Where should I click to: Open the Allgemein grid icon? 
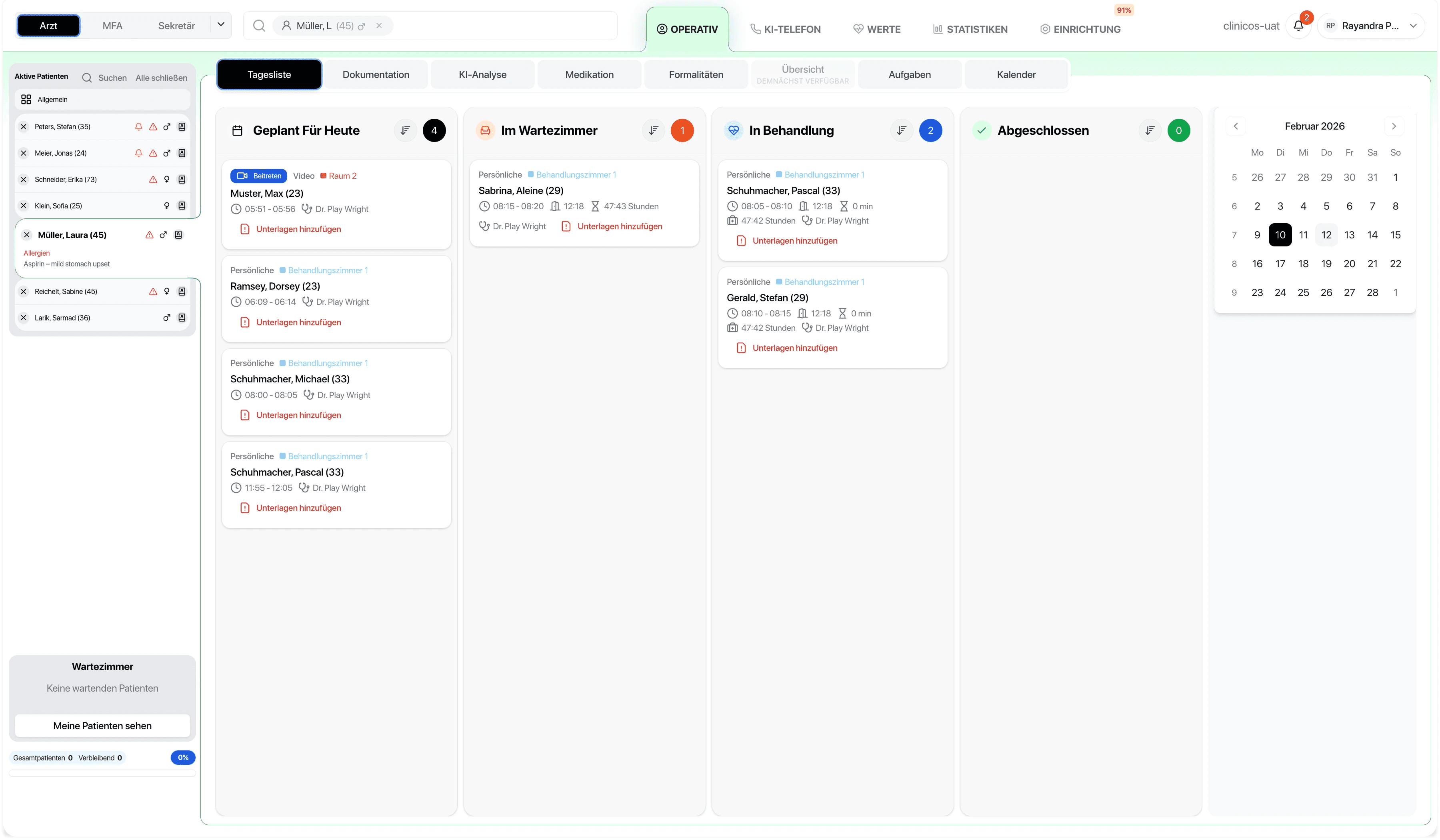26,100
